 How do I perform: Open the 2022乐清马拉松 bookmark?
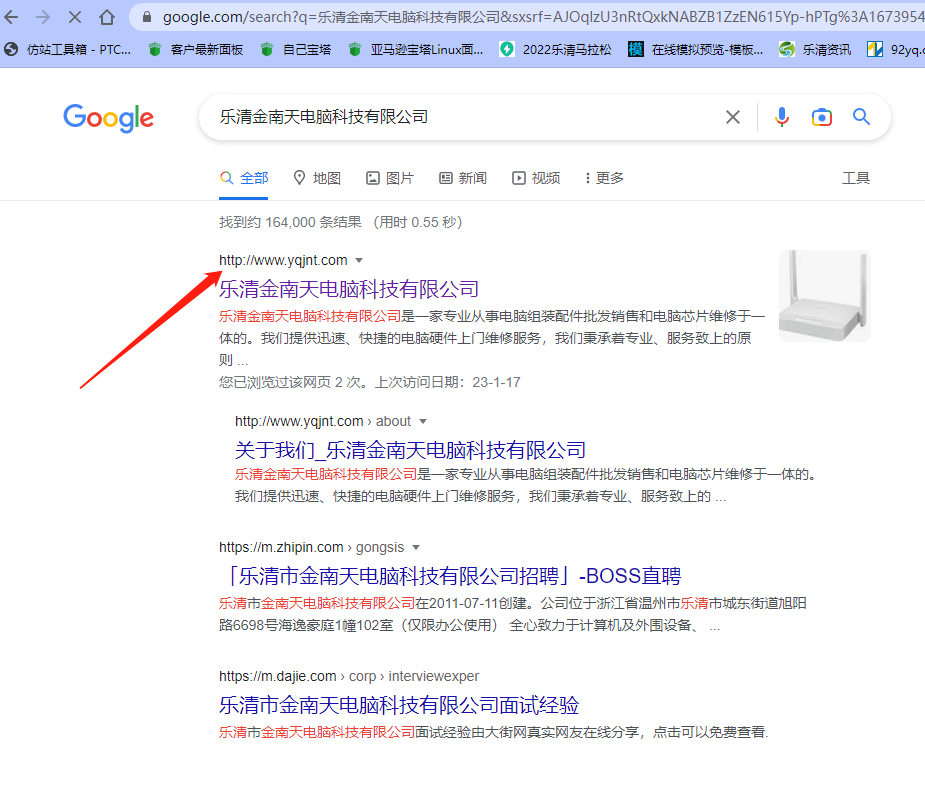[x=556, y=50]
